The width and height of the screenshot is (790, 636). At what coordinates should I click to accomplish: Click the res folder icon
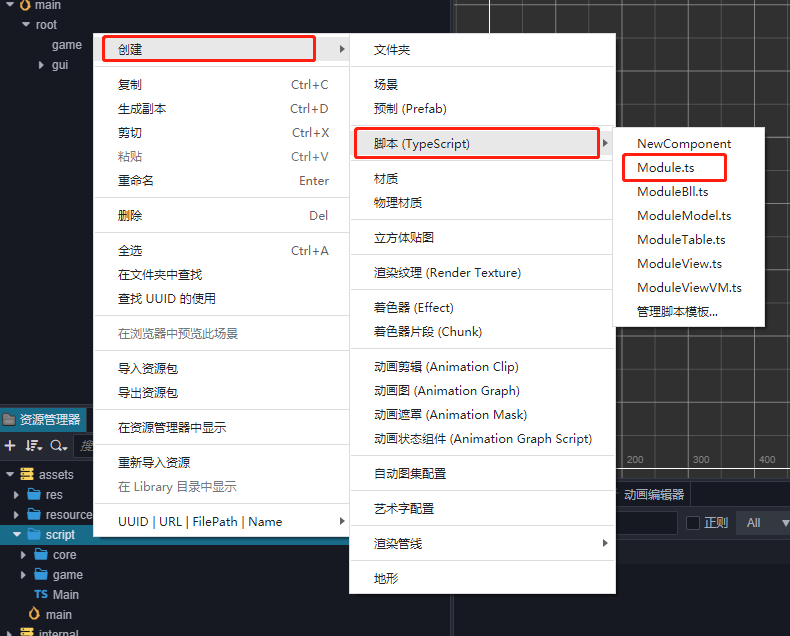click(x=34, y=494)
